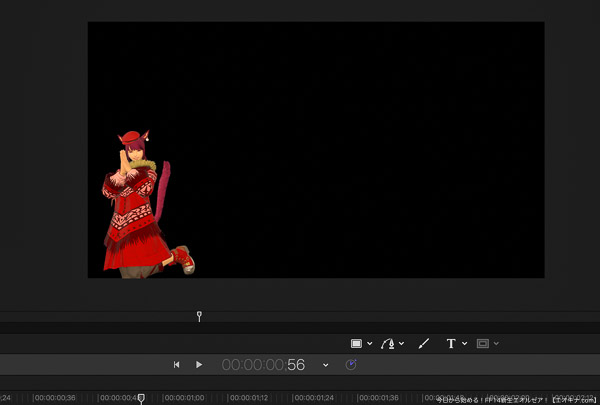The height and width of the screenshot is (405, 600).
Task: Select the Rectangle Mask tool
Action: 483,343
